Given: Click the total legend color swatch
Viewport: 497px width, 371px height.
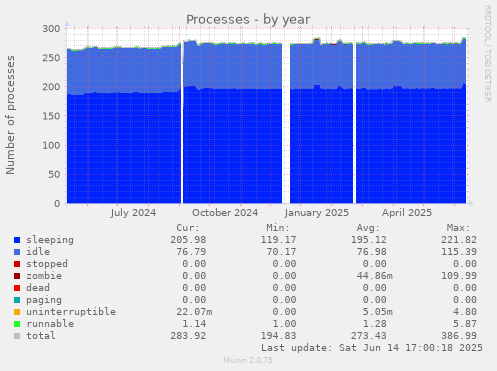Looking at the screenshot, I should pyautogui.click(x=17, y=336).
